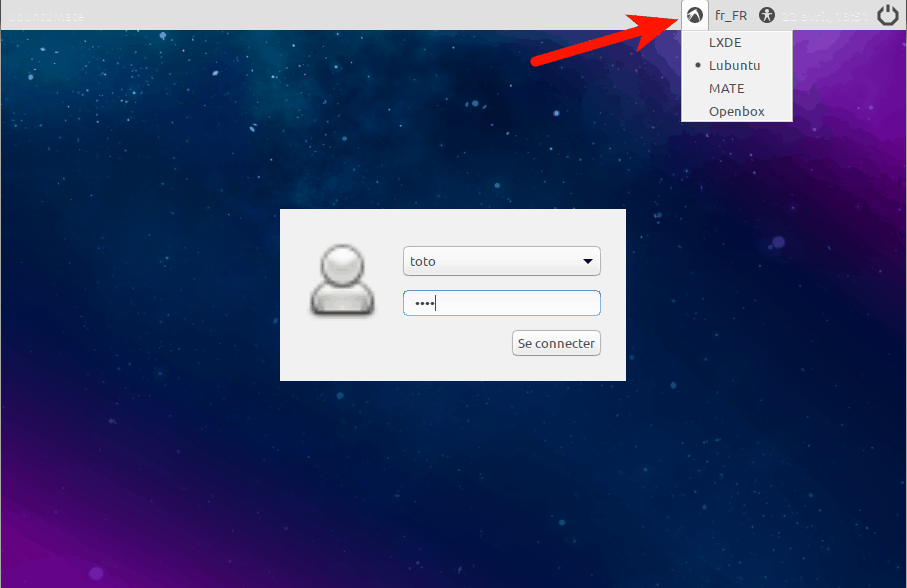The image size is (907, 588).
Task: Click the starry wallpaper below the login box
Action: pos(452,470)
